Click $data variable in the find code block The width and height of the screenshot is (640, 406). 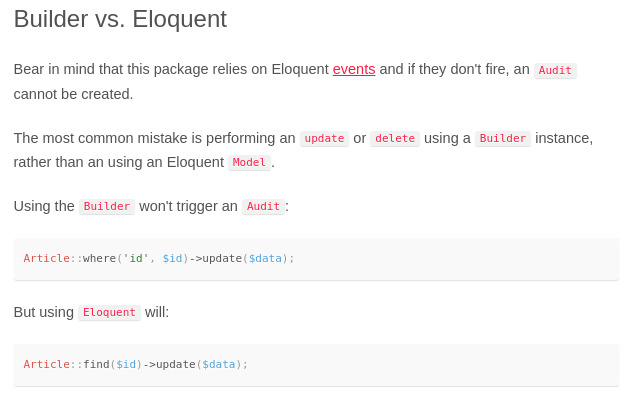[219, 364]
